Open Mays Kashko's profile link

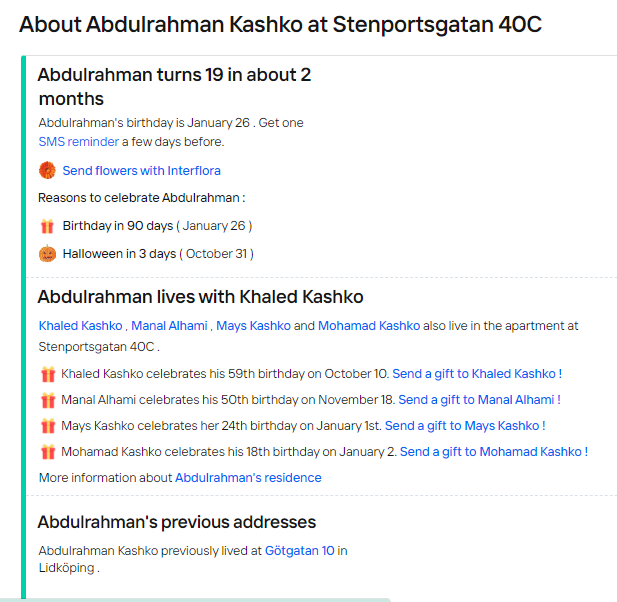pyautogui.click(x=253, y=326)
